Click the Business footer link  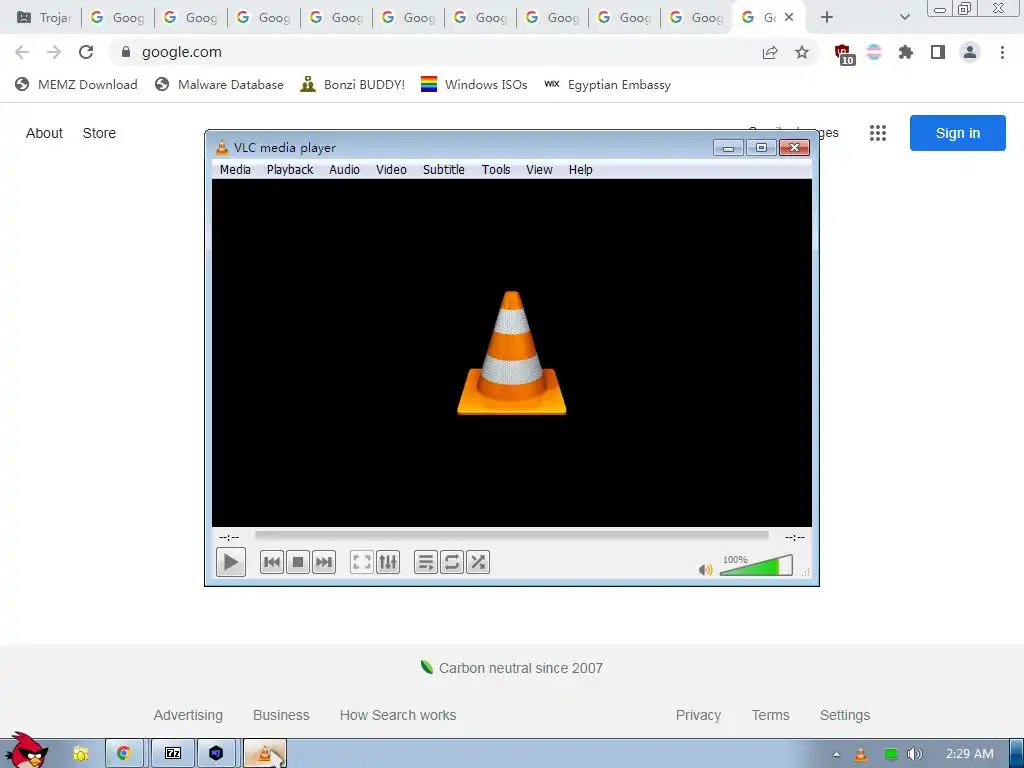tap(281, 715)
